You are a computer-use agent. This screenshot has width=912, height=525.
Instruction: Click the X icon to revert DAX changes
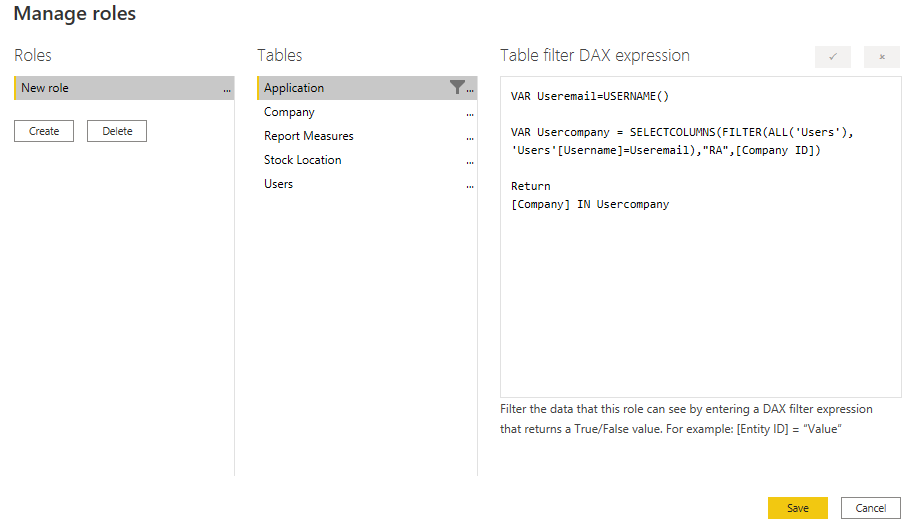[882, 57]
